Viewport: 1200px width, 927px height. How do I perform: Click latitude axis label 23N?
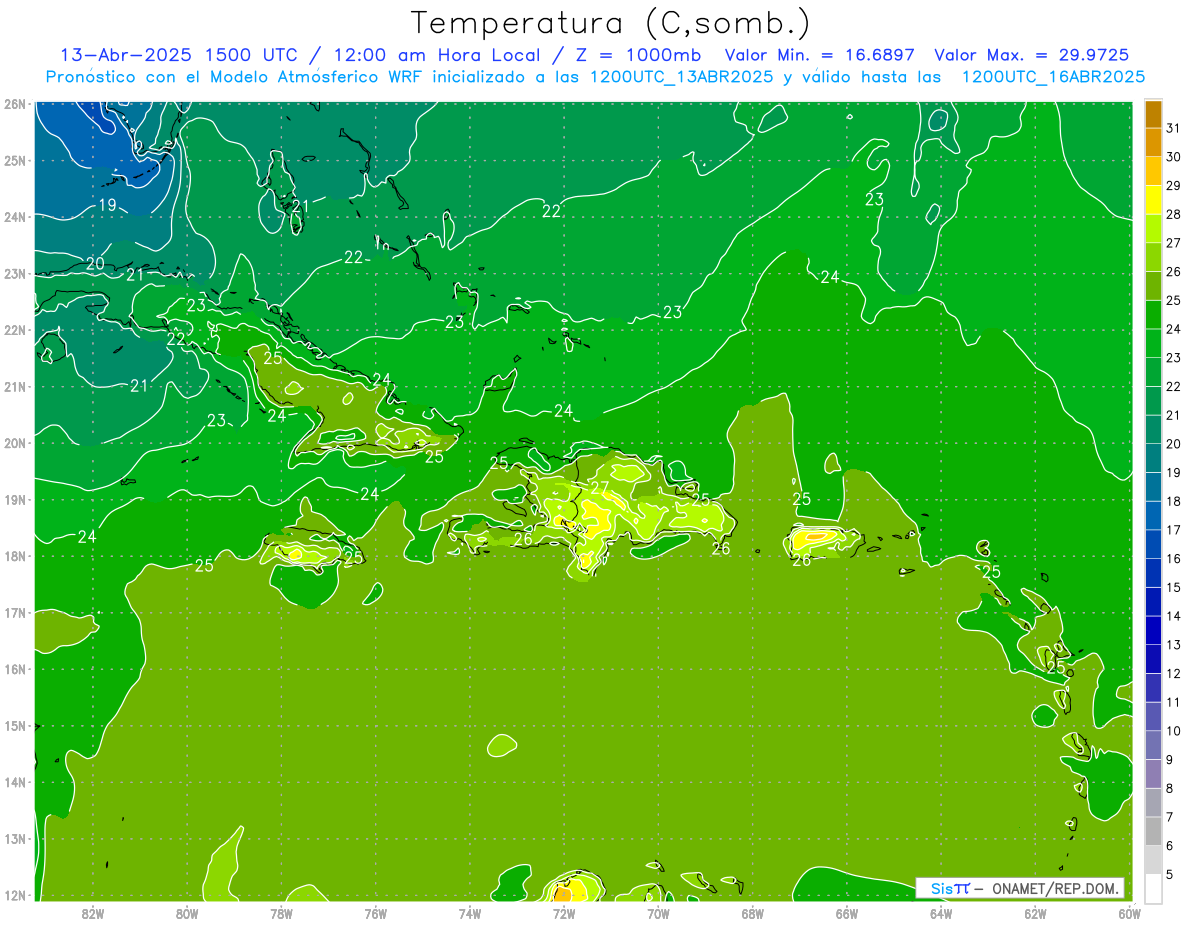tap(15, 273)
